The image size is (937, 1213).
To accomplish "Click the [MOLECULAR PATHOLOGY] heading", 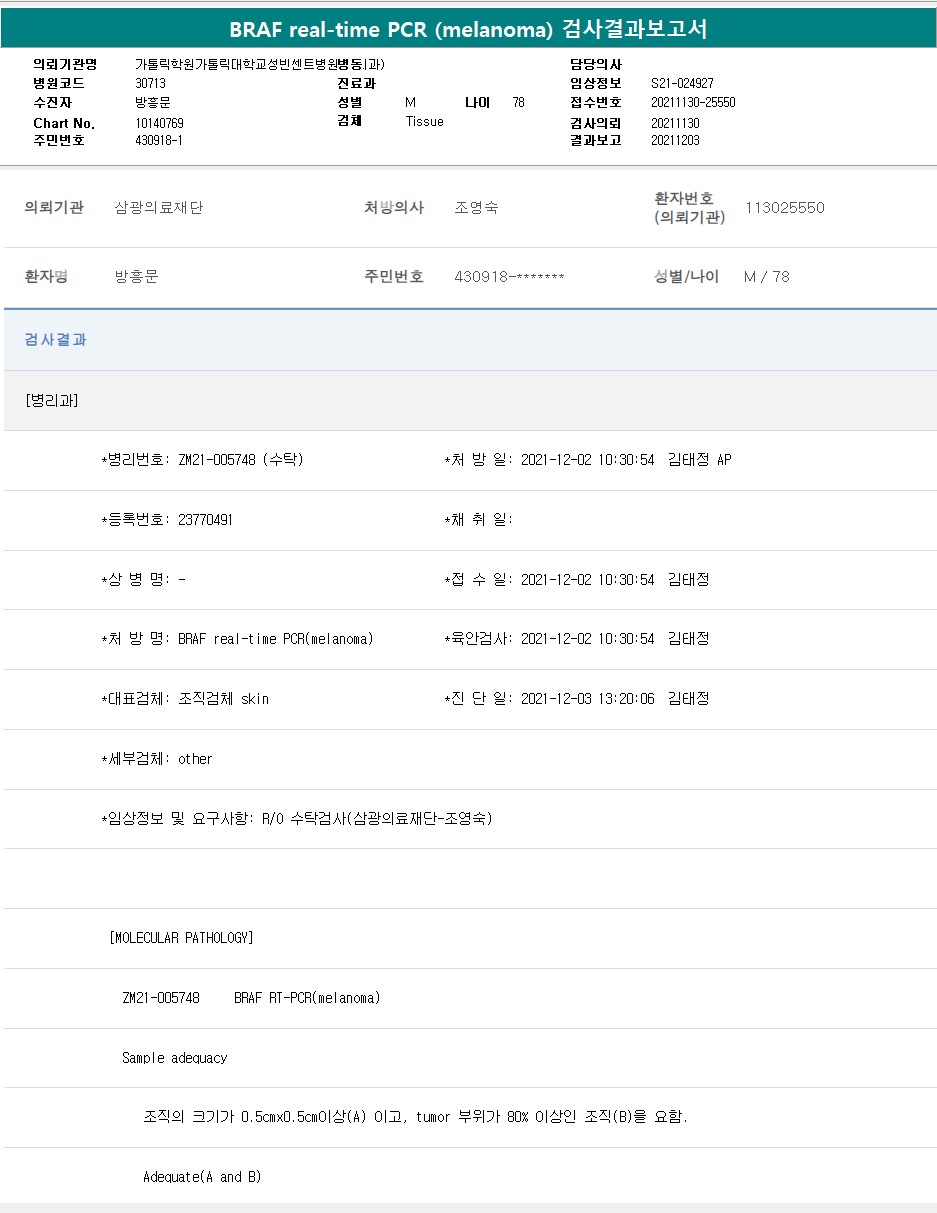I will pyautogui.click(x=181, y=938).
